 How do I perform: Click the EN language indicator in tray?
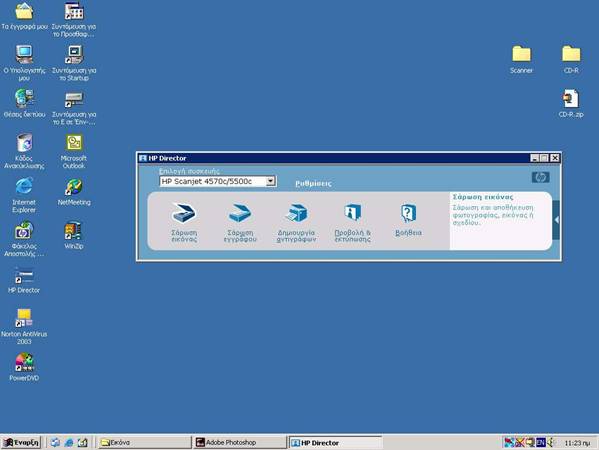click(x=541, y=442)
